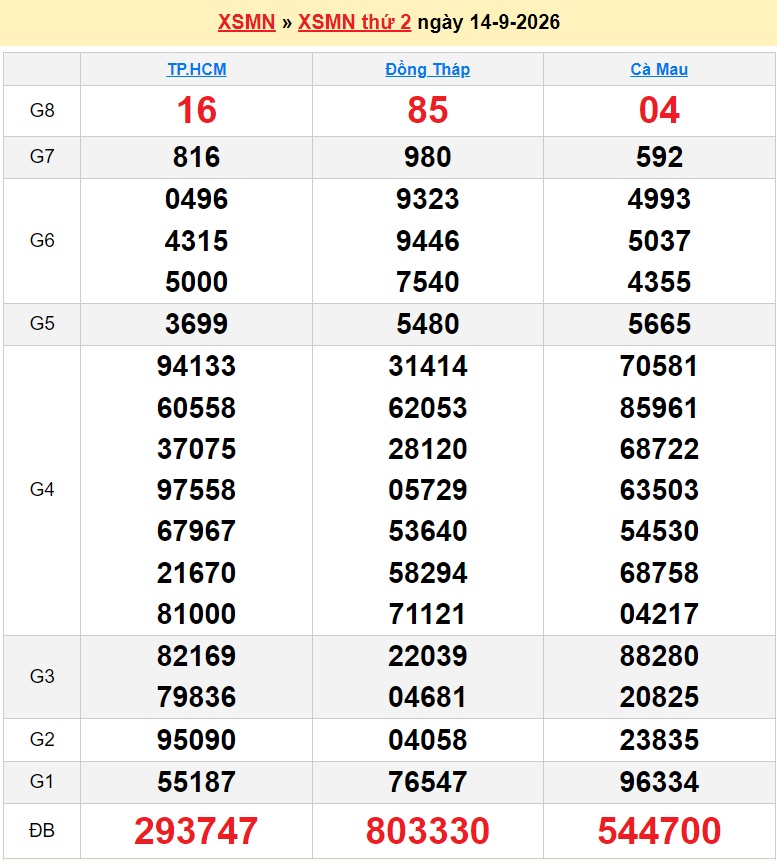Select G3 number 79836

197,697
